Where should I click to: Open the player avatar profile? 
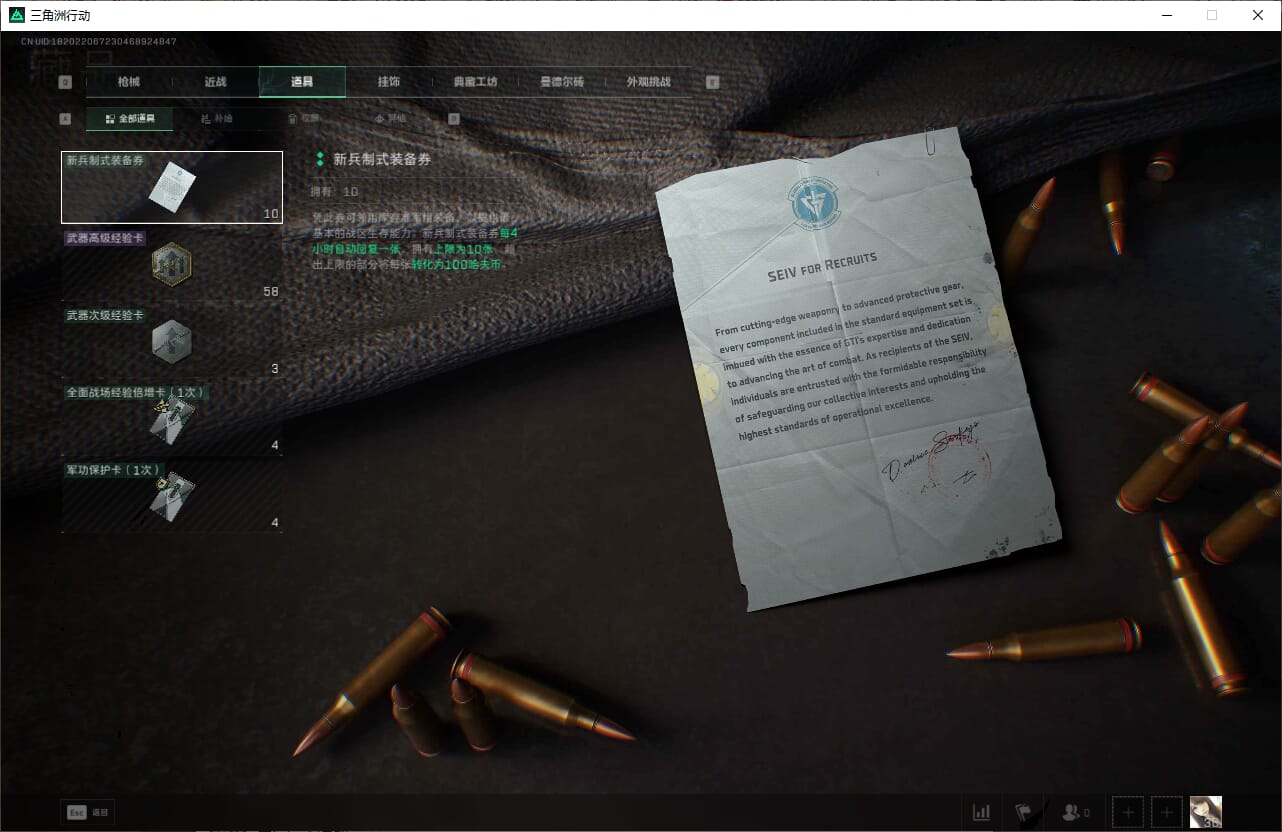click(1206, 813)
